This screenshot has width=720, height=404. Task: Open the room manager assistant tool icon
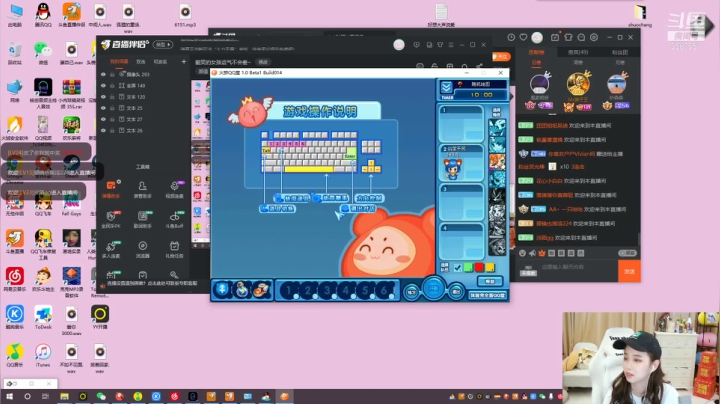pyautogui.click(x=143, y=188)
